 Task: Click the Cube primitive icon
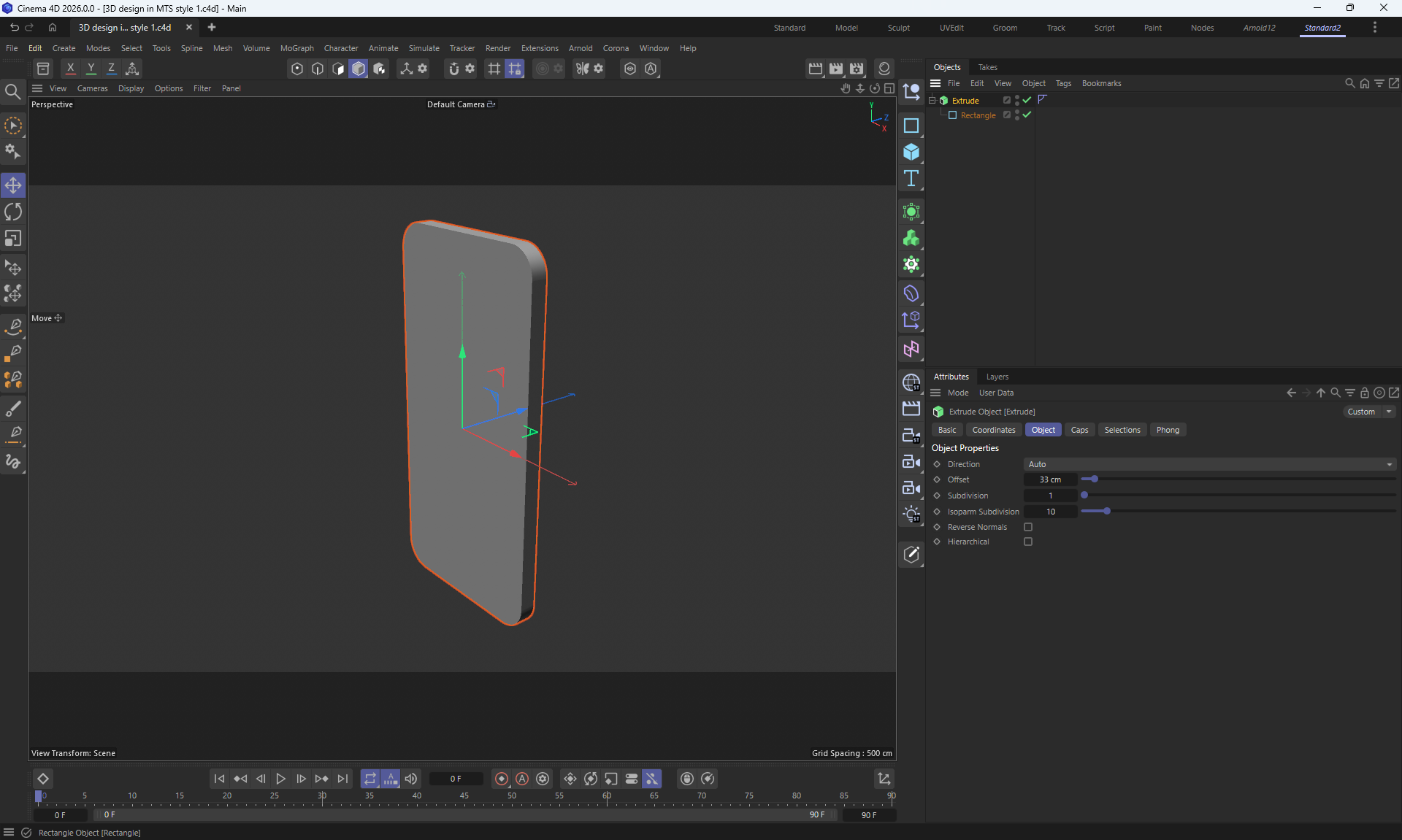pyautogui.click(x=911, y=152)
